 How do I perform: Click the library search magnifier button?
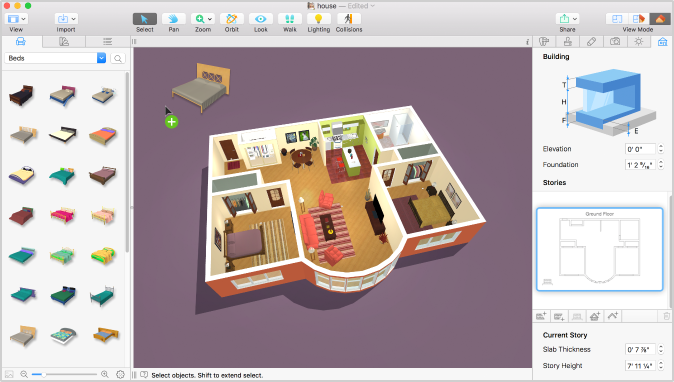tap(118, 58)
